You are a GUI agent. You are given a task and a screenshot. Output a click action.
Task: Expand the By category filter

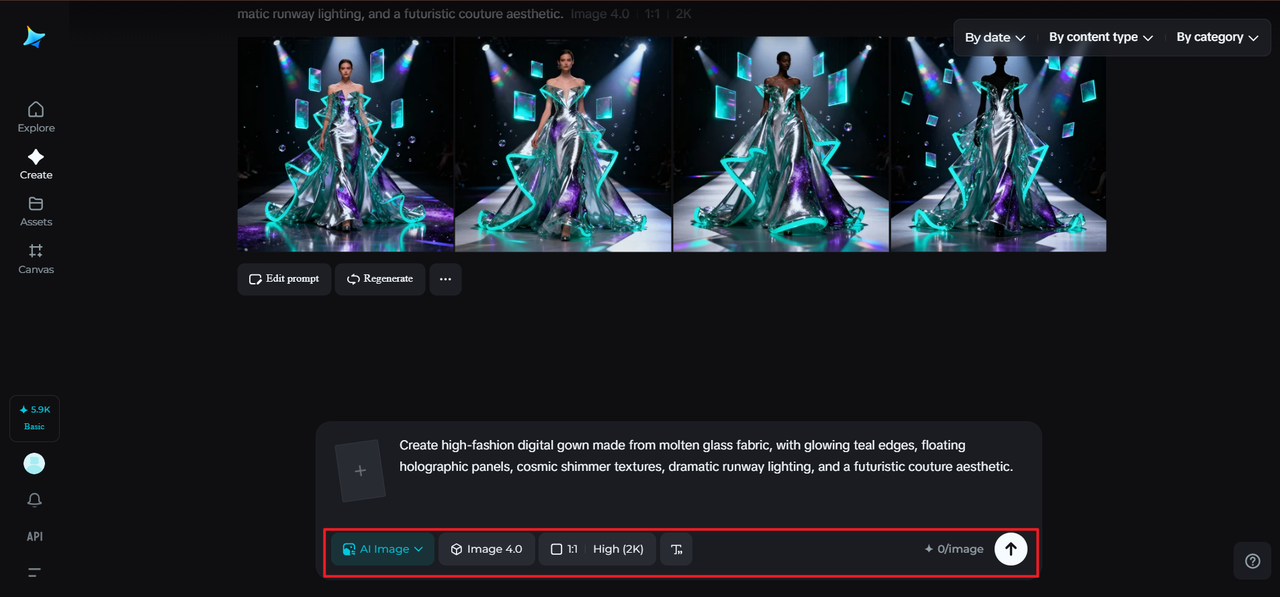(1216, 37)
